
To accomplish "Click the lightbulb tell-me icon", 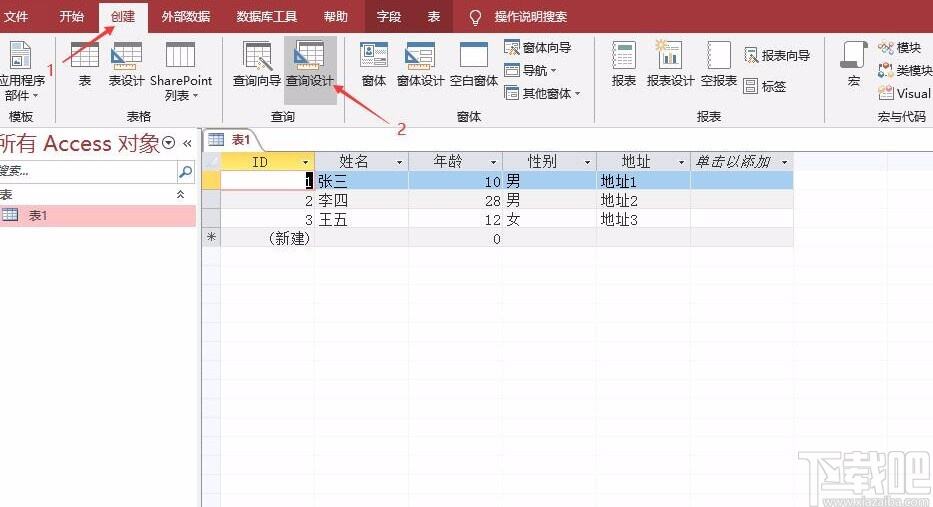I will click(475, 17).
